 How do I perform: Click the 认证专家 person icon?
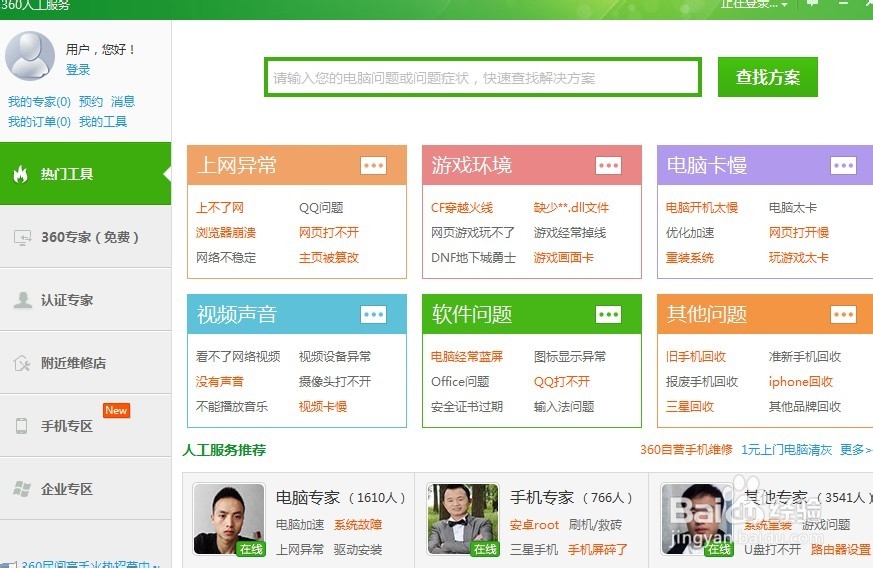pyautogui.click(x=22, y=300)
